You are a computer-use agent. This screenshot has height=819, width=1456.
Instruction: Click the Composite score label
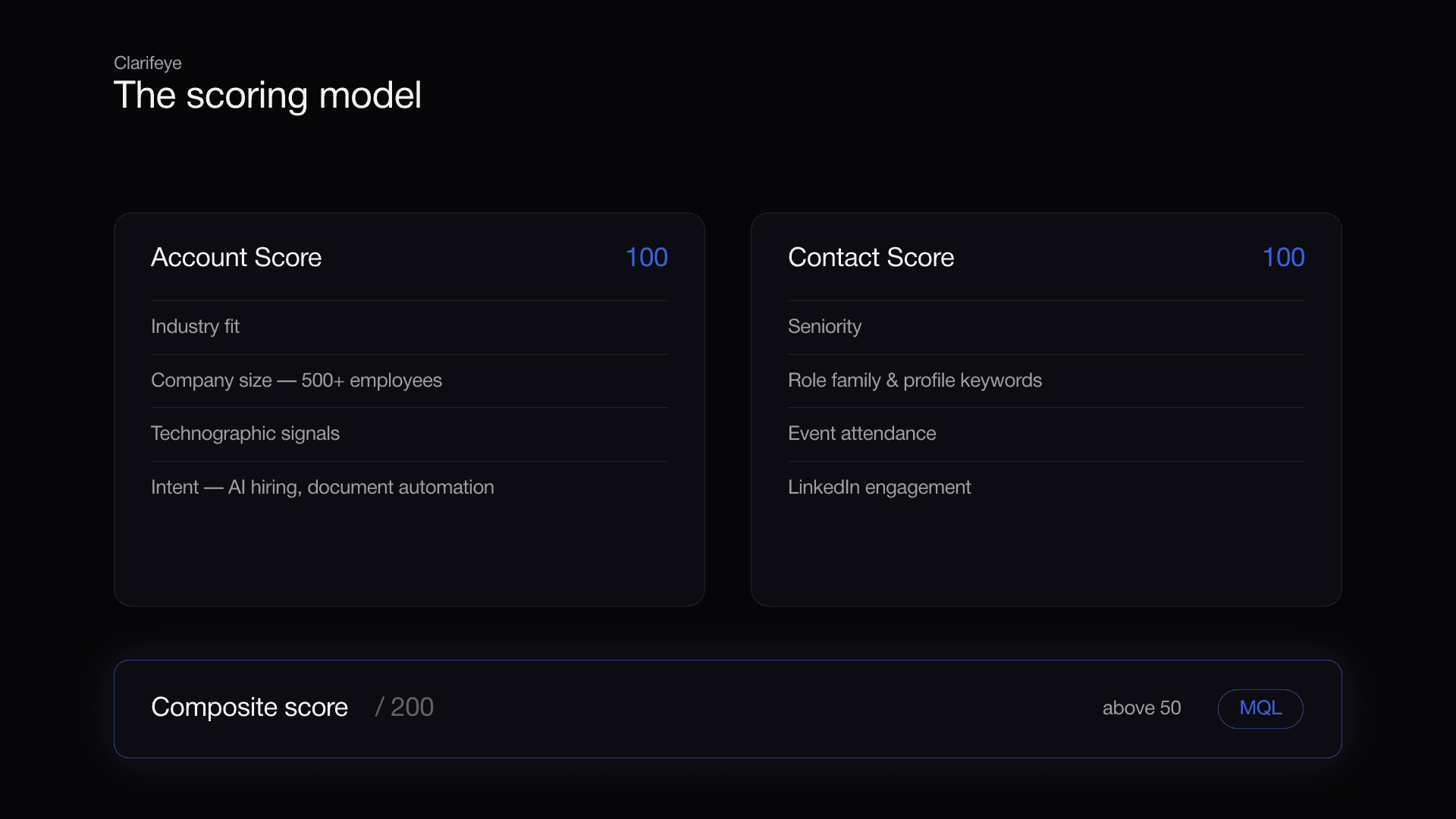pos(249,708)
